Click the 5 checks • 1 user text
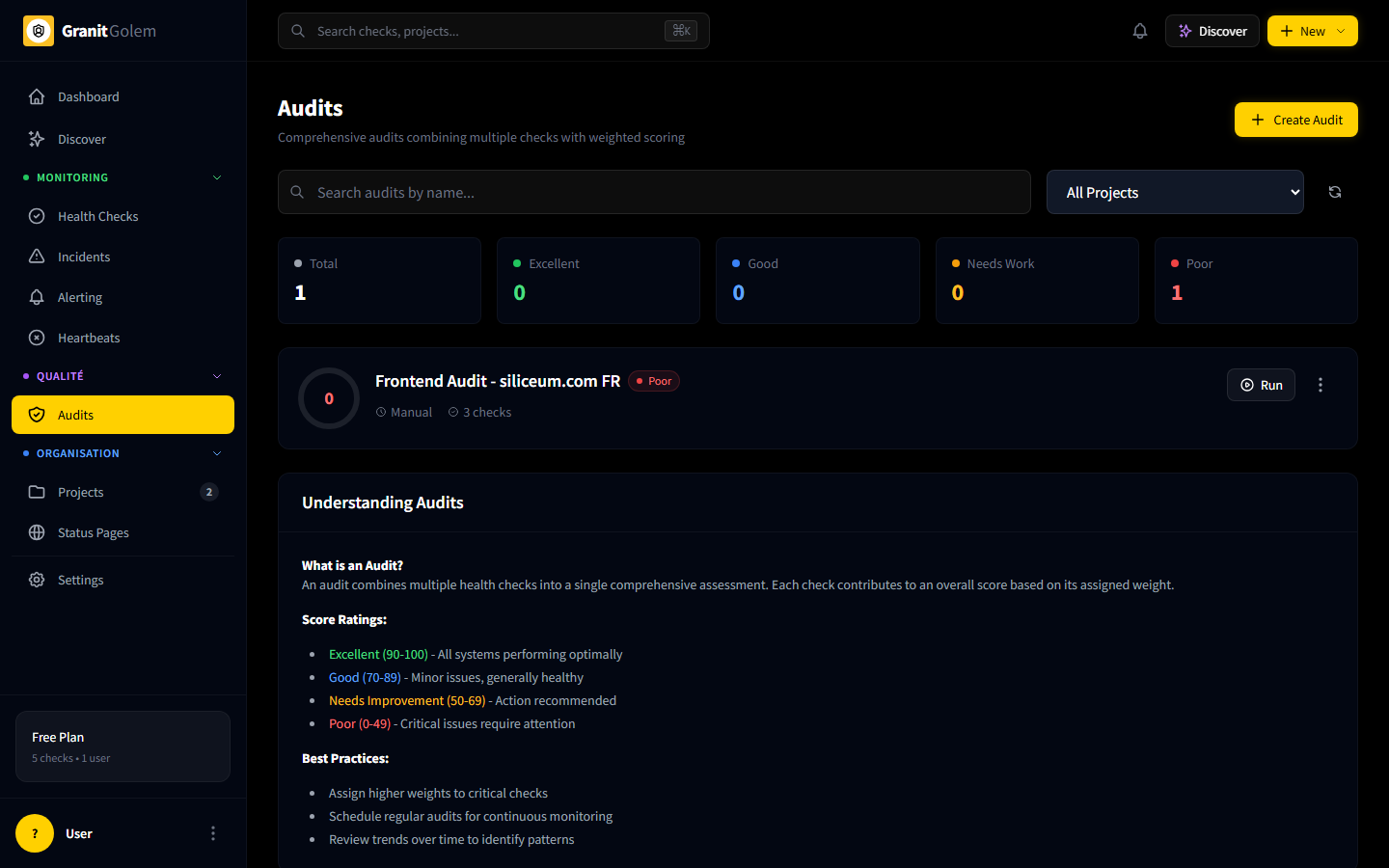 click(71, 758)
